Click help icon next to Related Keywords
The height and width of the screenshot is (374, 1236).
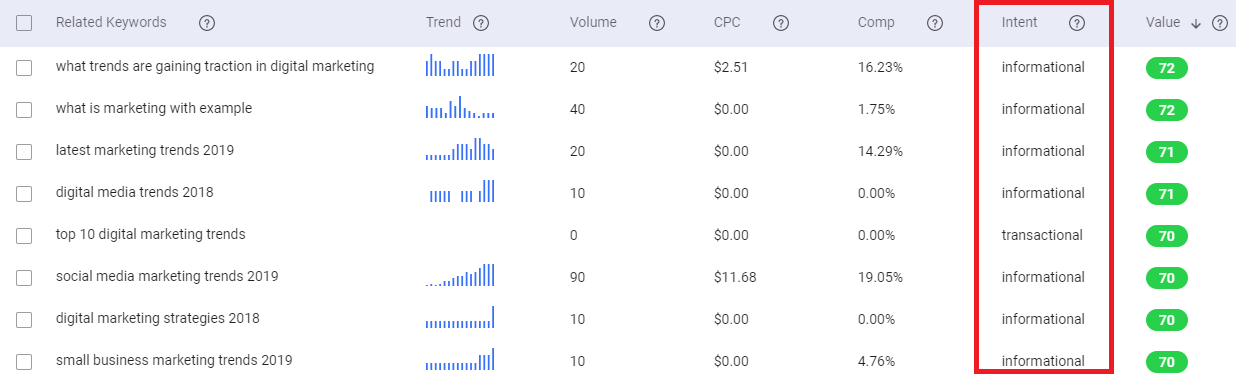(207, 23)
